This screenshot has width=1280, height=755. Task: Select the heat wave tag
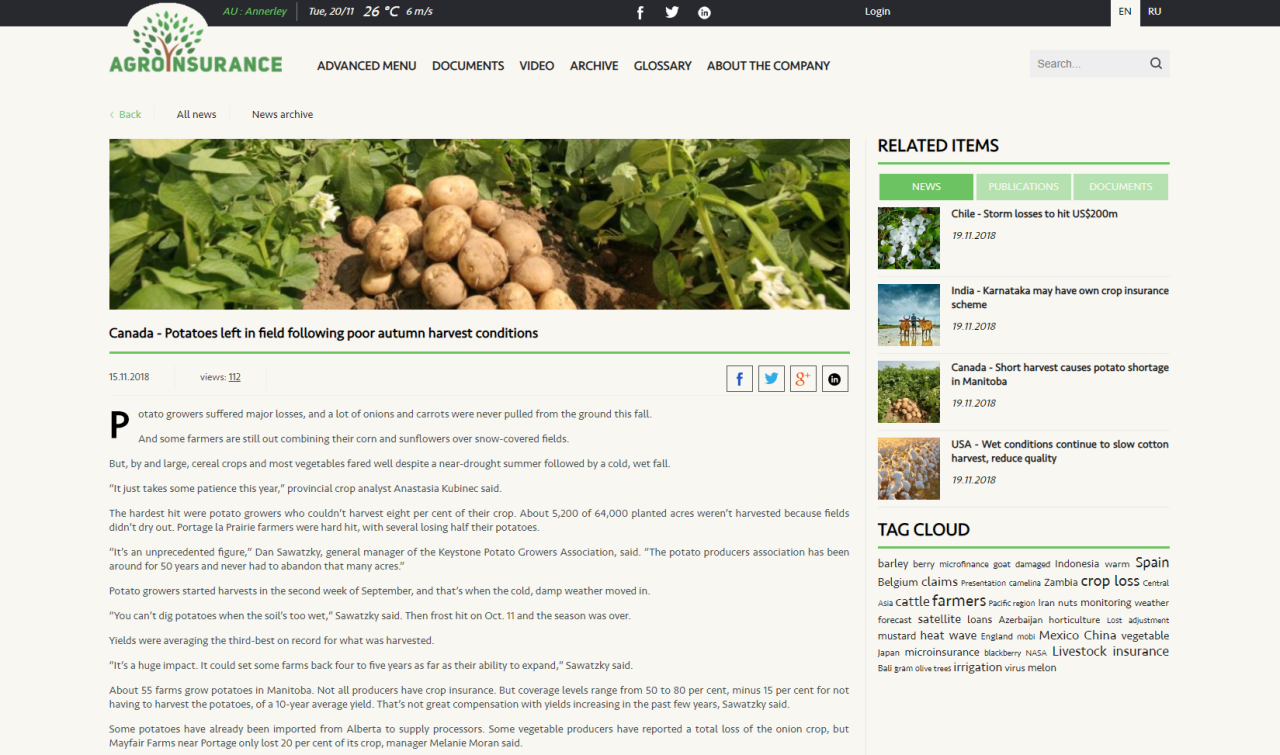point(948,636)
